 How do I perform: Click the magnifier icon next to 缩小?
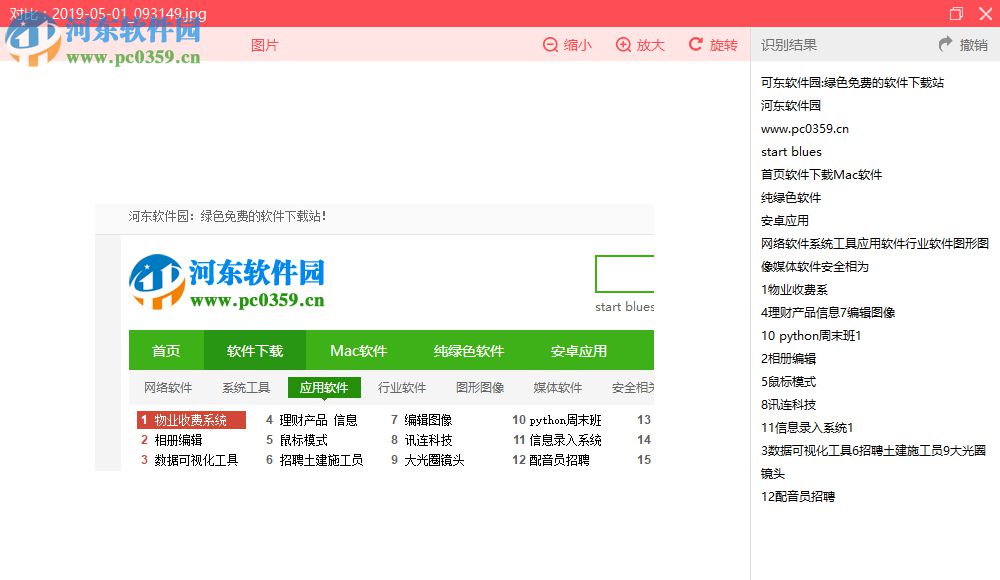coord(552,44)
